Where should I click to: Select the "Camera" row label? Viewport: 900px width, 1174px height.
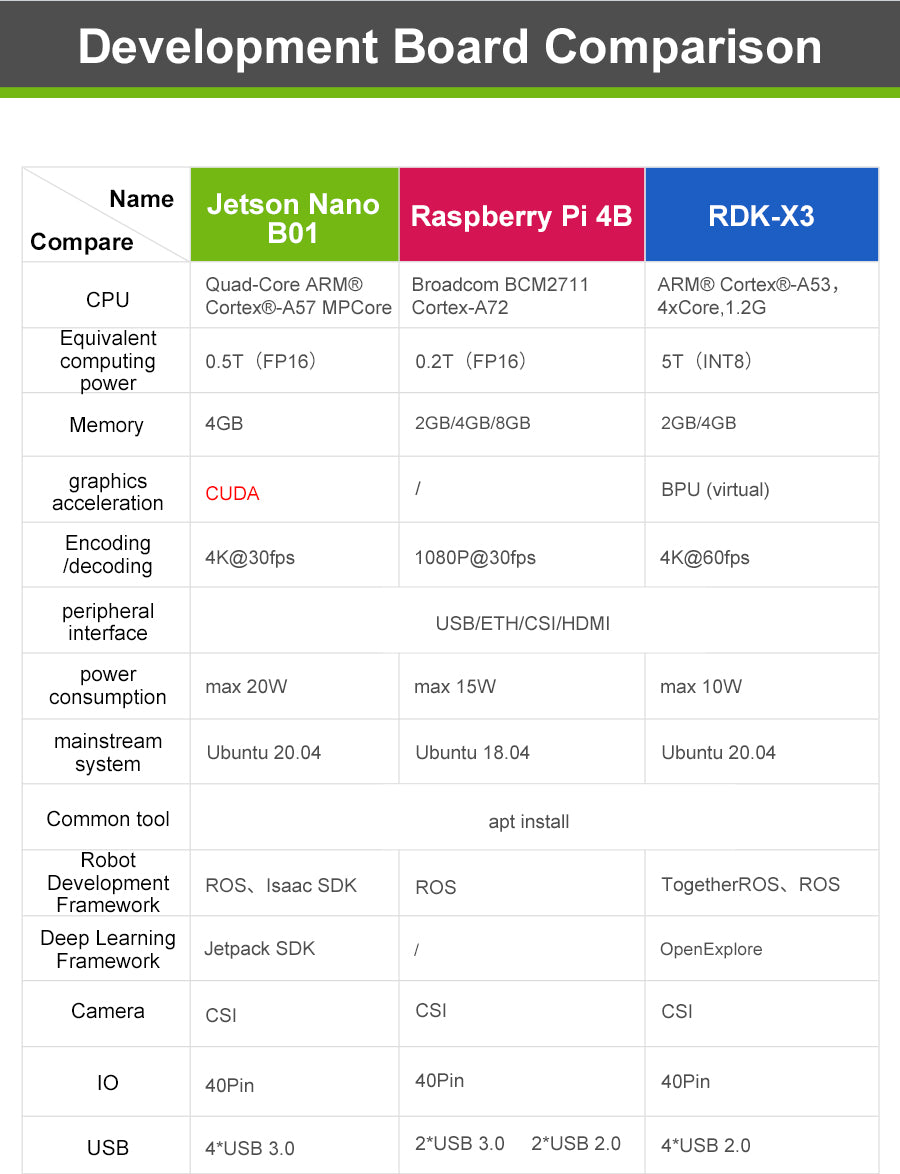(x=108, y=1011)
